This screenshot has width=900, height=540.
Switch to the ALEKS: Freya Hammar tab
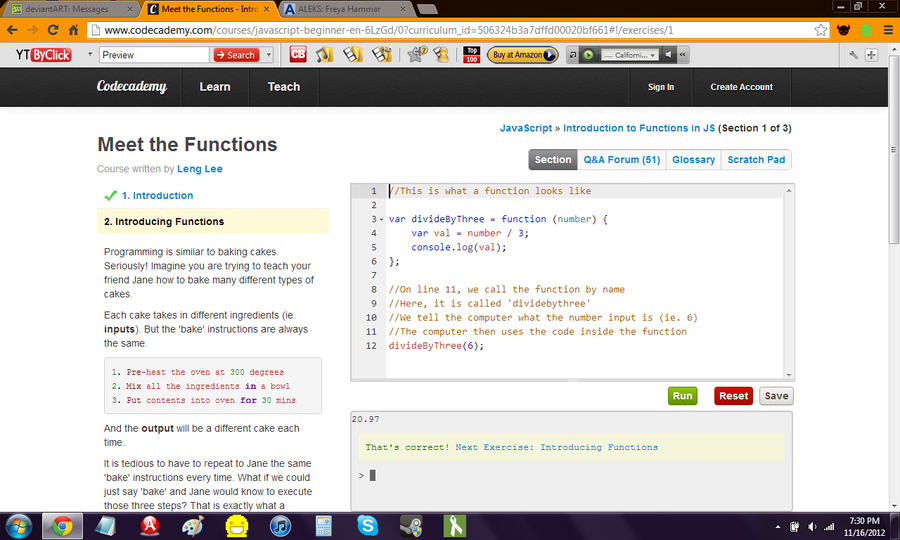pos(339,9)
